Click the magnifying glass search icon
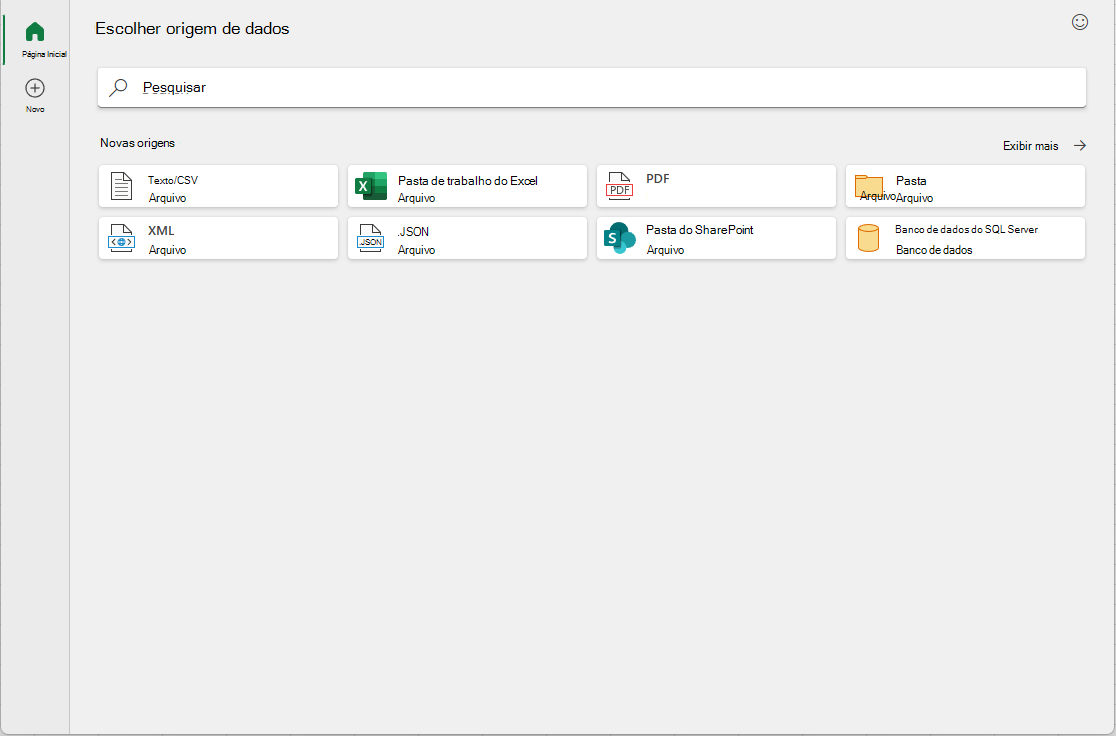Image resolution: width=1116 pixels, height=736 pixels. tap(118, 88)
